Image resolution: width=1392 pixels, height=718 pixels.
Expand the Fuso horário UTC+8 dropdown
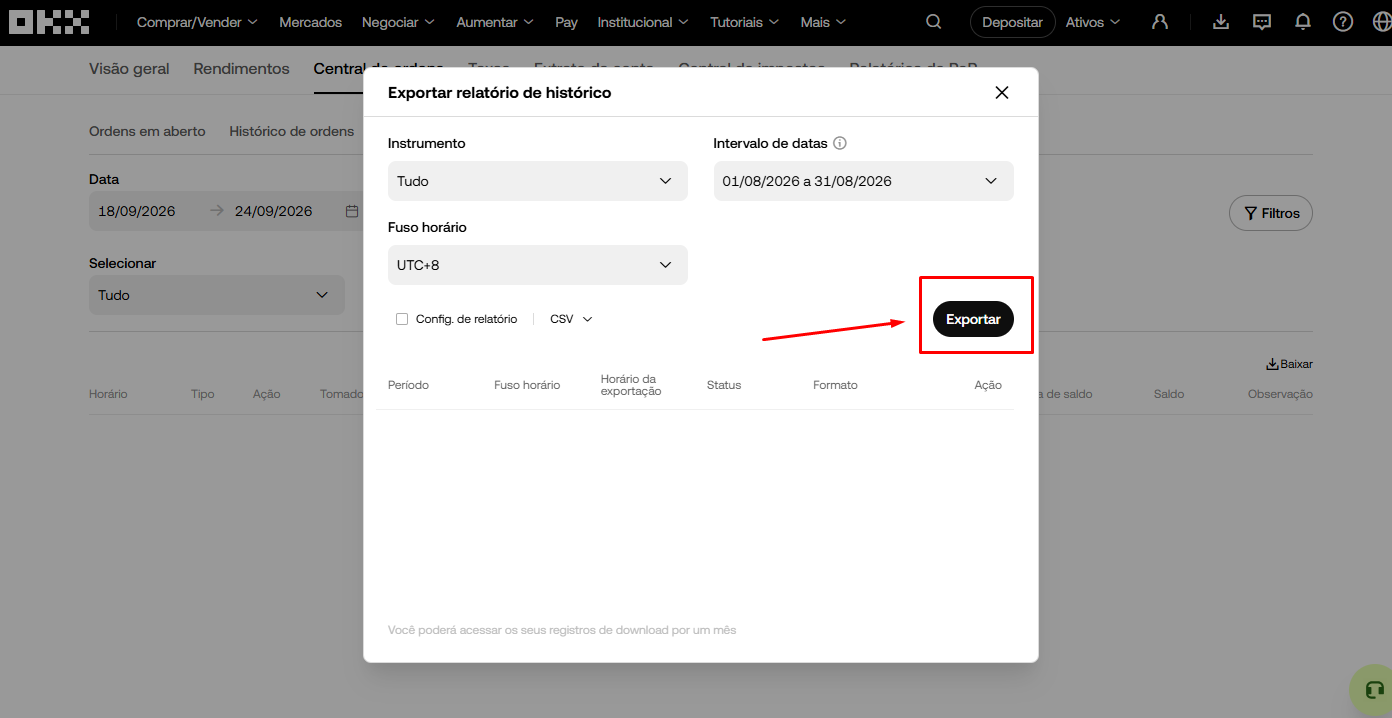point(538,265)
